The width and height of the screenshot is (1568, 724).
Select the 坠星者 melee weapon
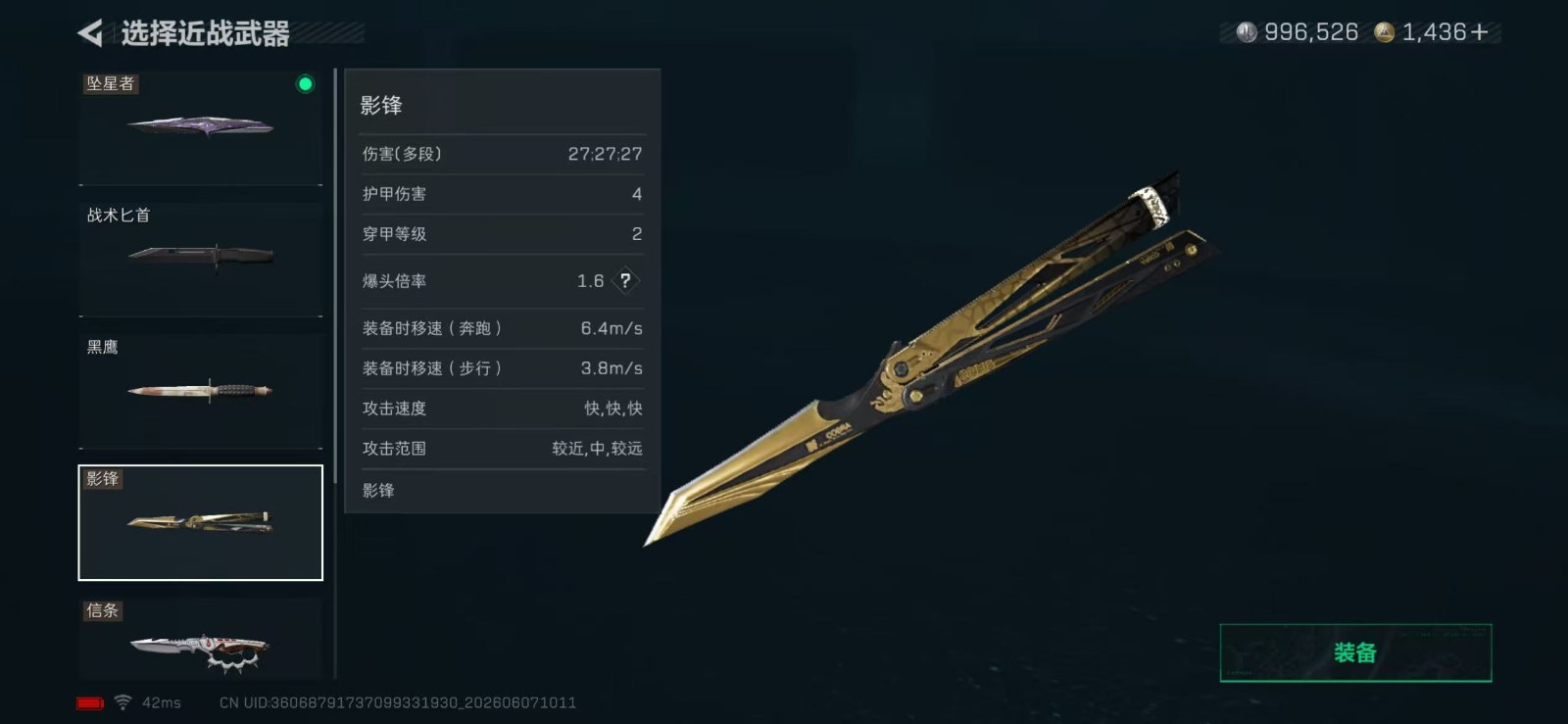(201, 127)
